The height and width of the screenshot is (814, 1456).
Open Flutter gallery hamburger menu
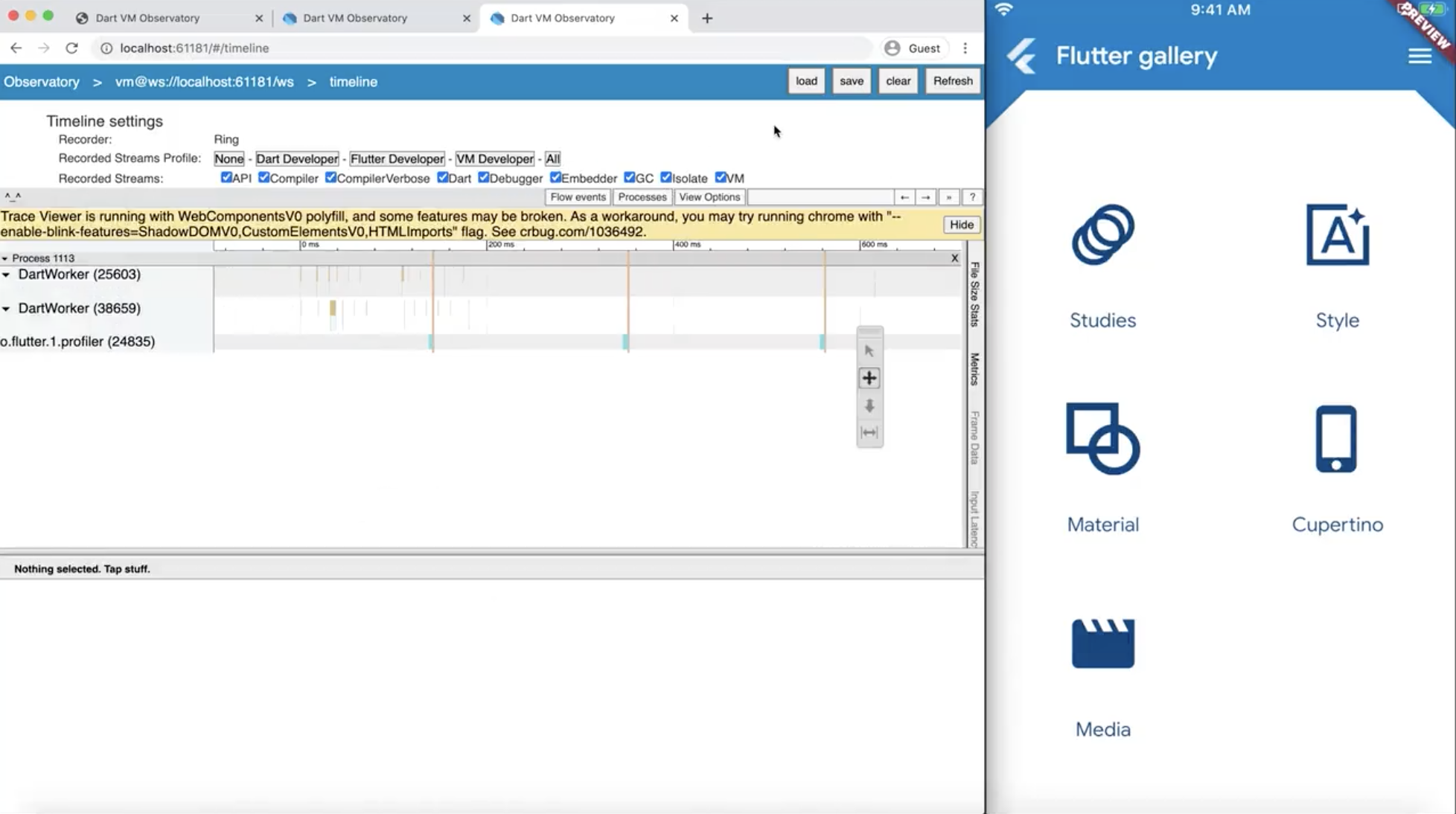click(1419, 56)
